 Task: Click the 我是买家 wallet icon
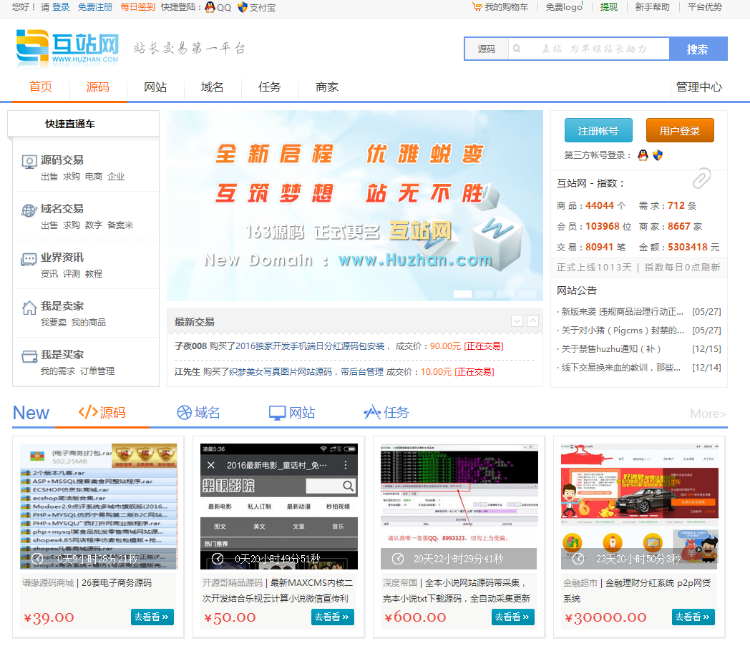(x=29, y=357)
